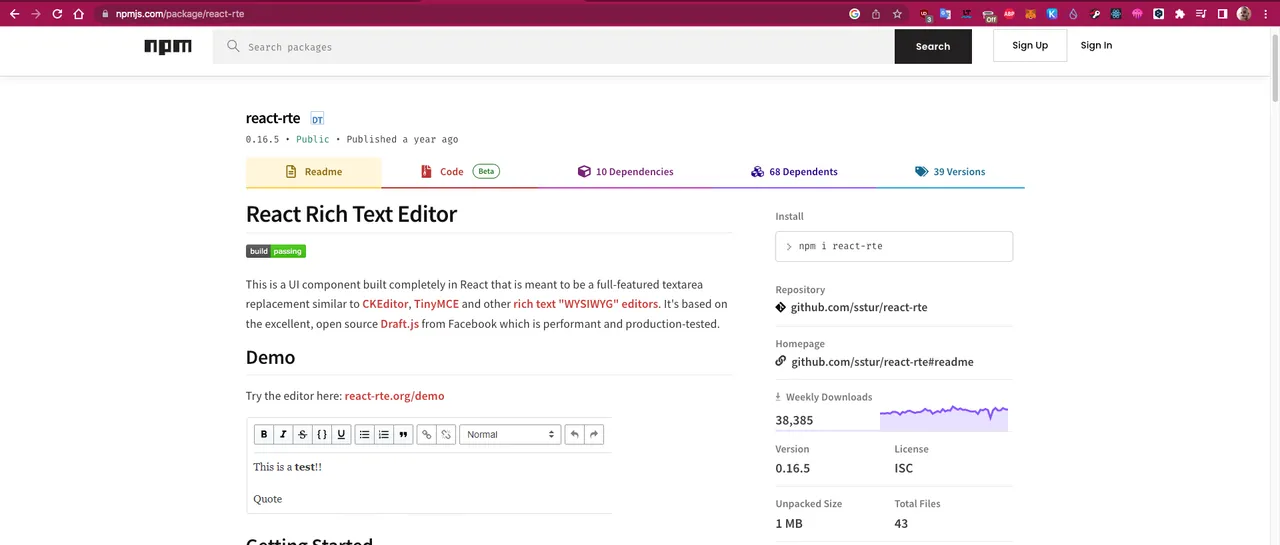Click the DT TypeScript types badge
Screen dimensions: 1280x545
[317, 119]
